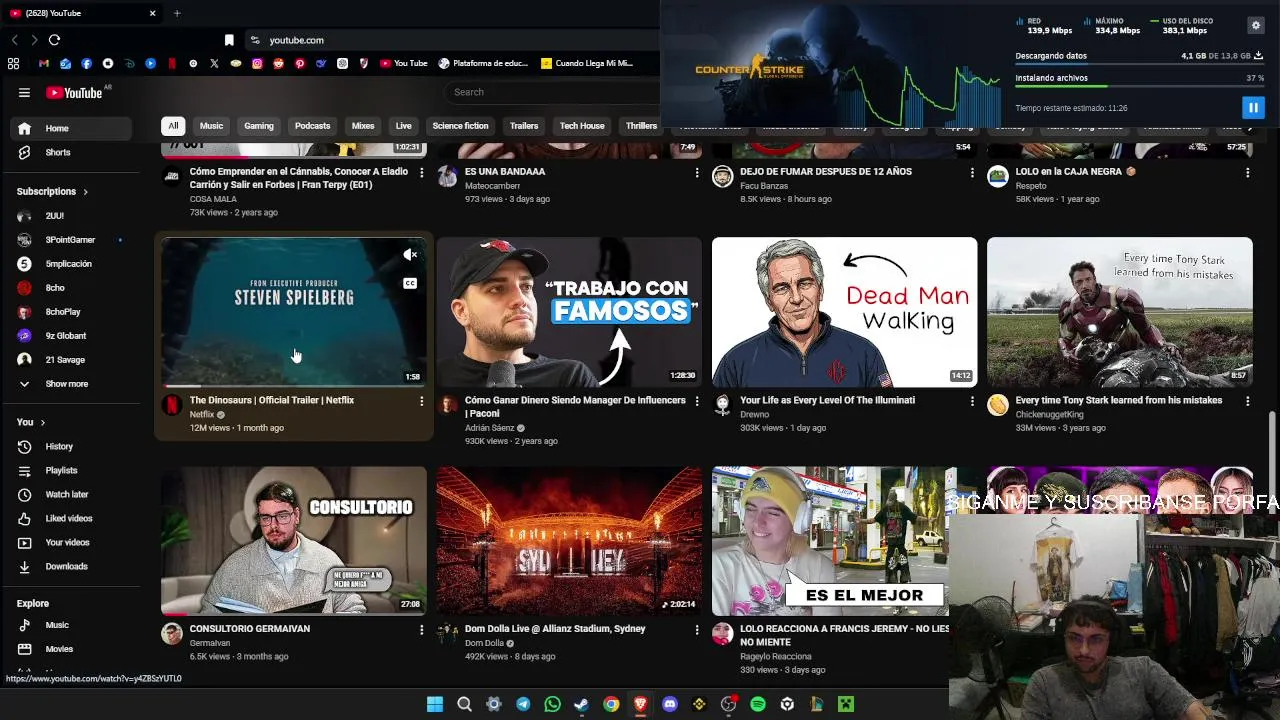Reload the page with the refresh icon
This screenshot has height=720, width=1280.
(x=54, y=40)
